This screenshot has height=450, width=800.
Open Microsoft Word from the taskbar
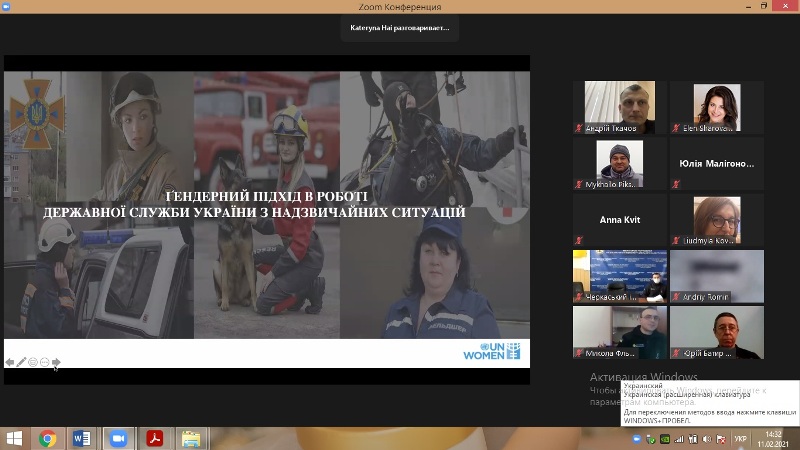pos(82,438)
